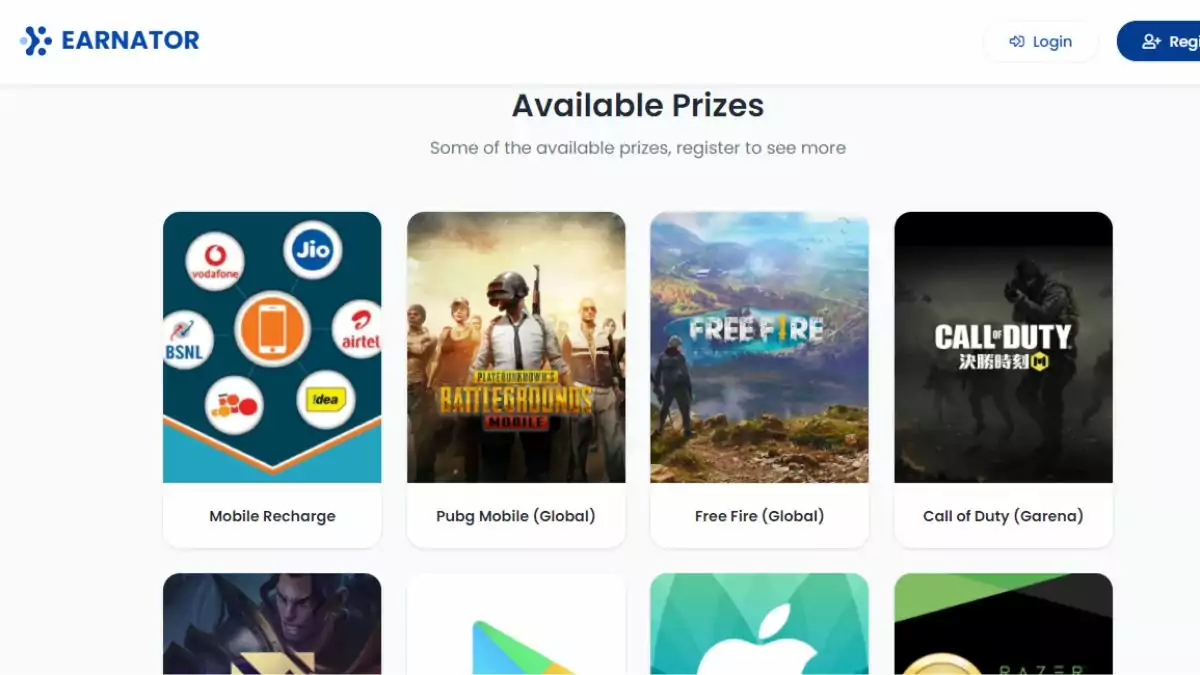Click the Earnator logo icon

pos(36,41)
